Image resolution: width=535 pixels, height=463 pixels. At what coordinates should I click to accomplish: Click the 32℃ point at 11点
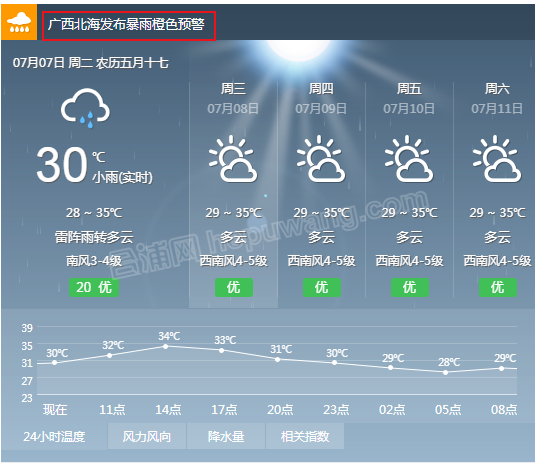[110, 356]
